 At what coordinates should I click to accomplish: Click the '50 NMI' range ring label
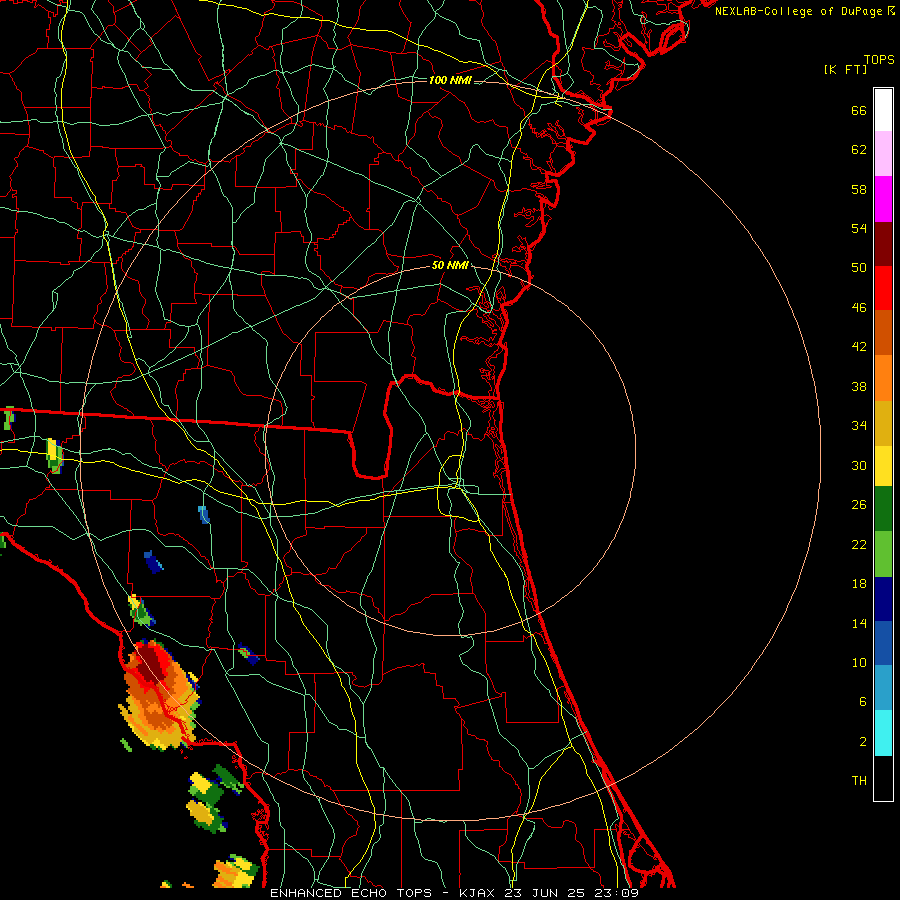(450, 265)
